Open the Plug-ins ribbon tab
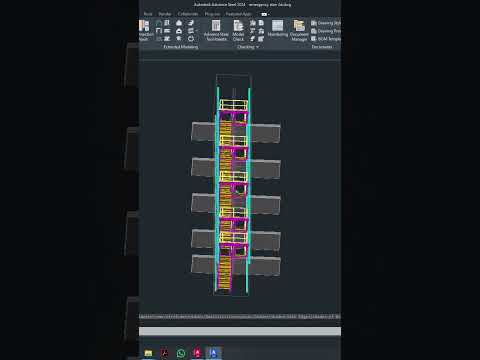This screenshot has width=480, height=360. pyautogui.click(x=212, y=14)
